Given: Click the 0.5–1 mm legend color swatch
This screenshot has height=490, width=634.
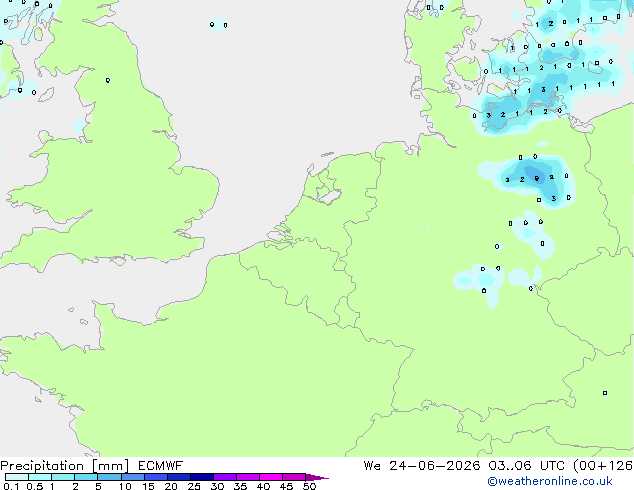Looking at the screenshot, I should [x=40, y=477].
